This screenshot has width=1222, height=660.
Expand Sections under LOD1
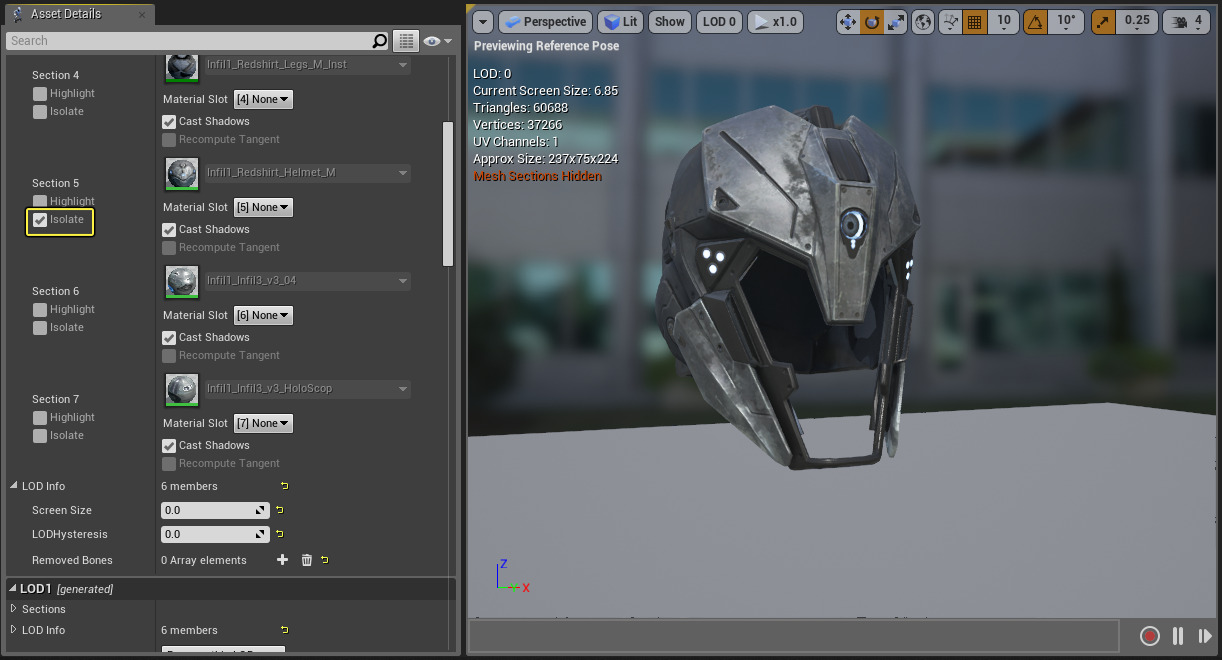[14, 609]
